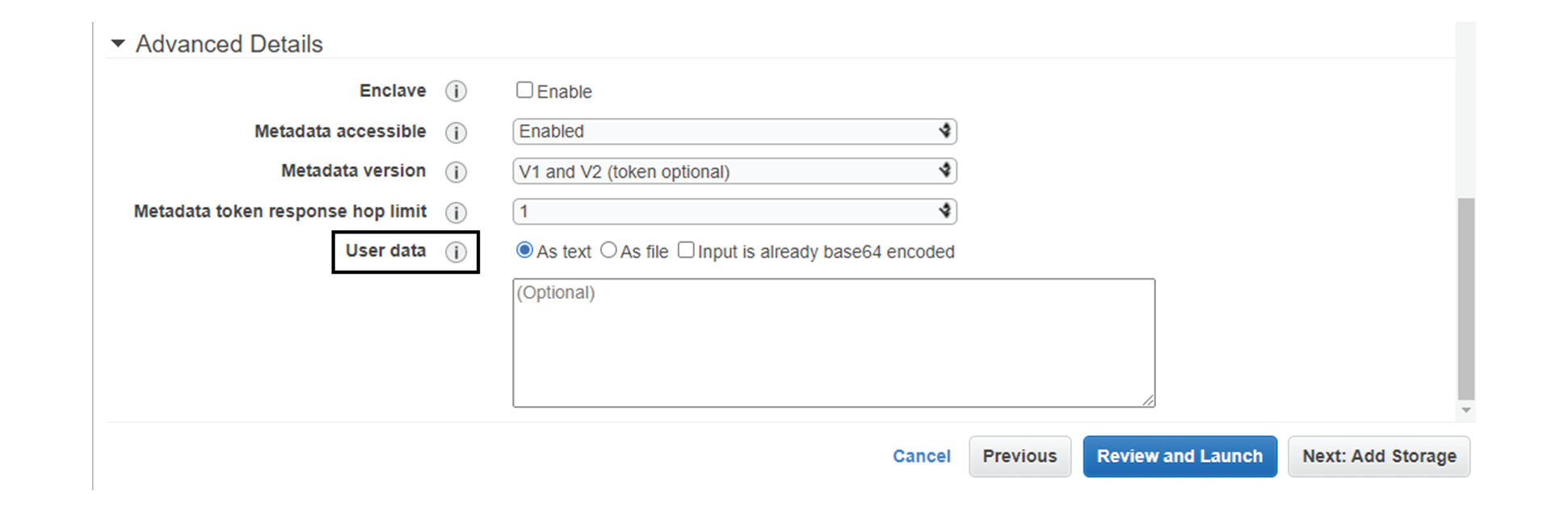Click the Previous button
Viewport: 1568px width, 512px height.
(1019, 456)
